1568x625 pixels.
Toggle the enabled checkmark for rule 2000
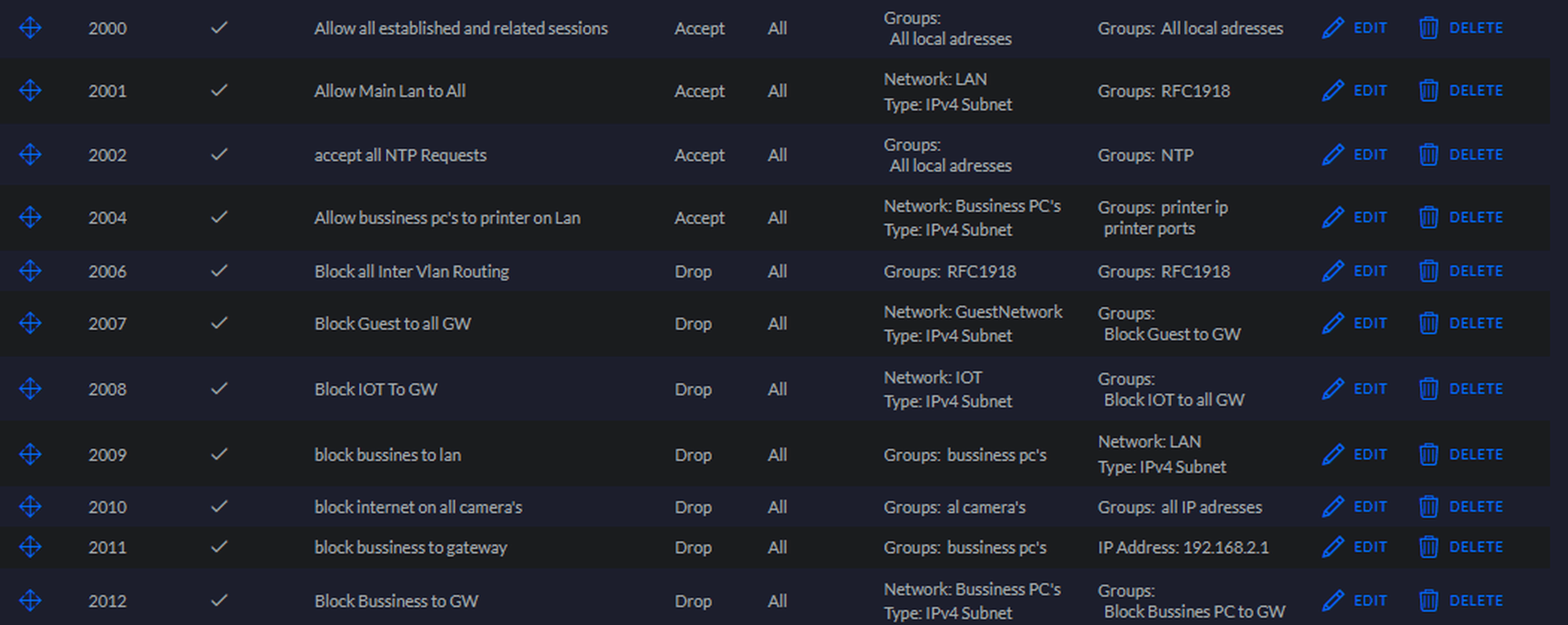pos(219,28)
